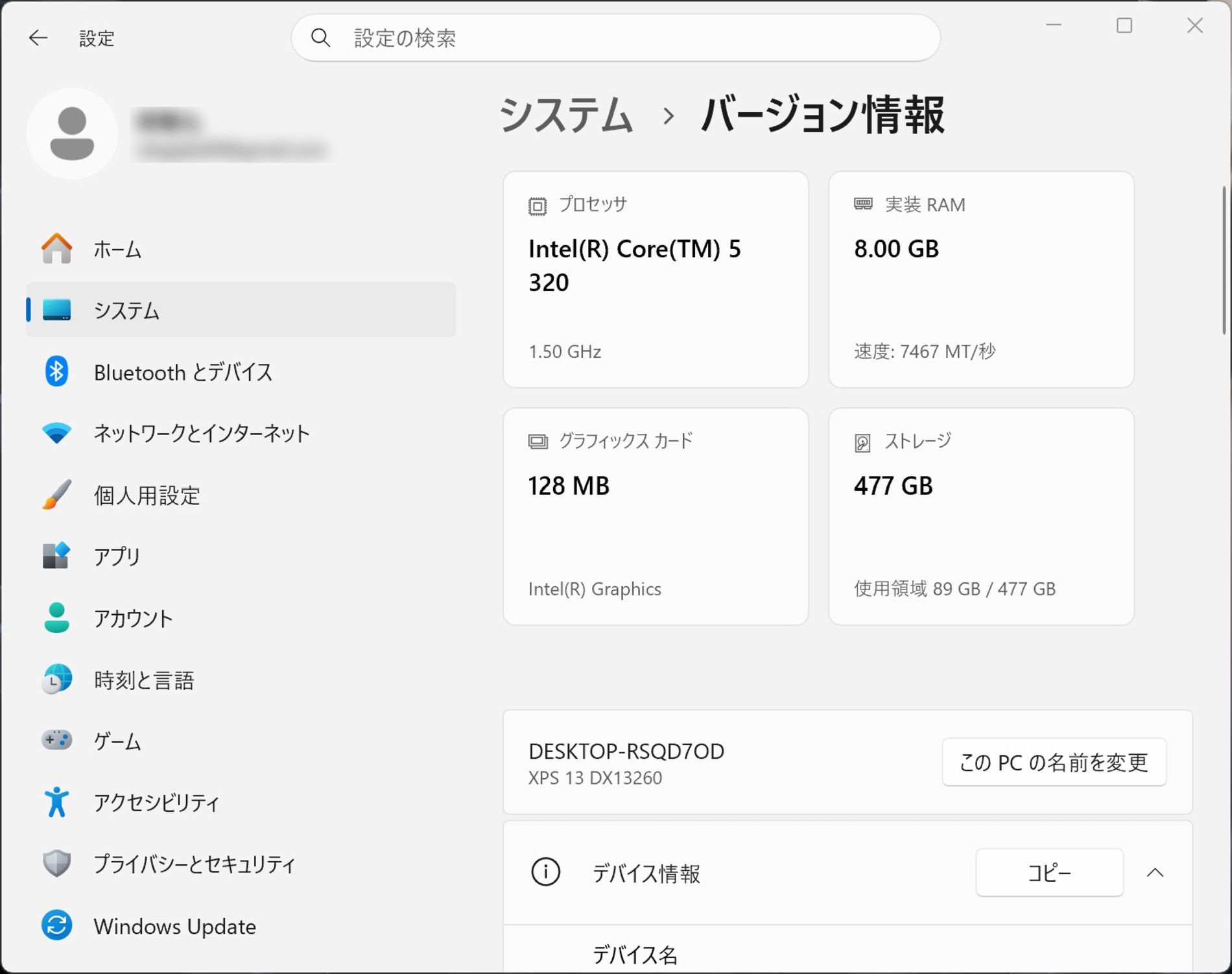
Task: Click the アプリ icon in sidebar
Action: coord(56,556)
